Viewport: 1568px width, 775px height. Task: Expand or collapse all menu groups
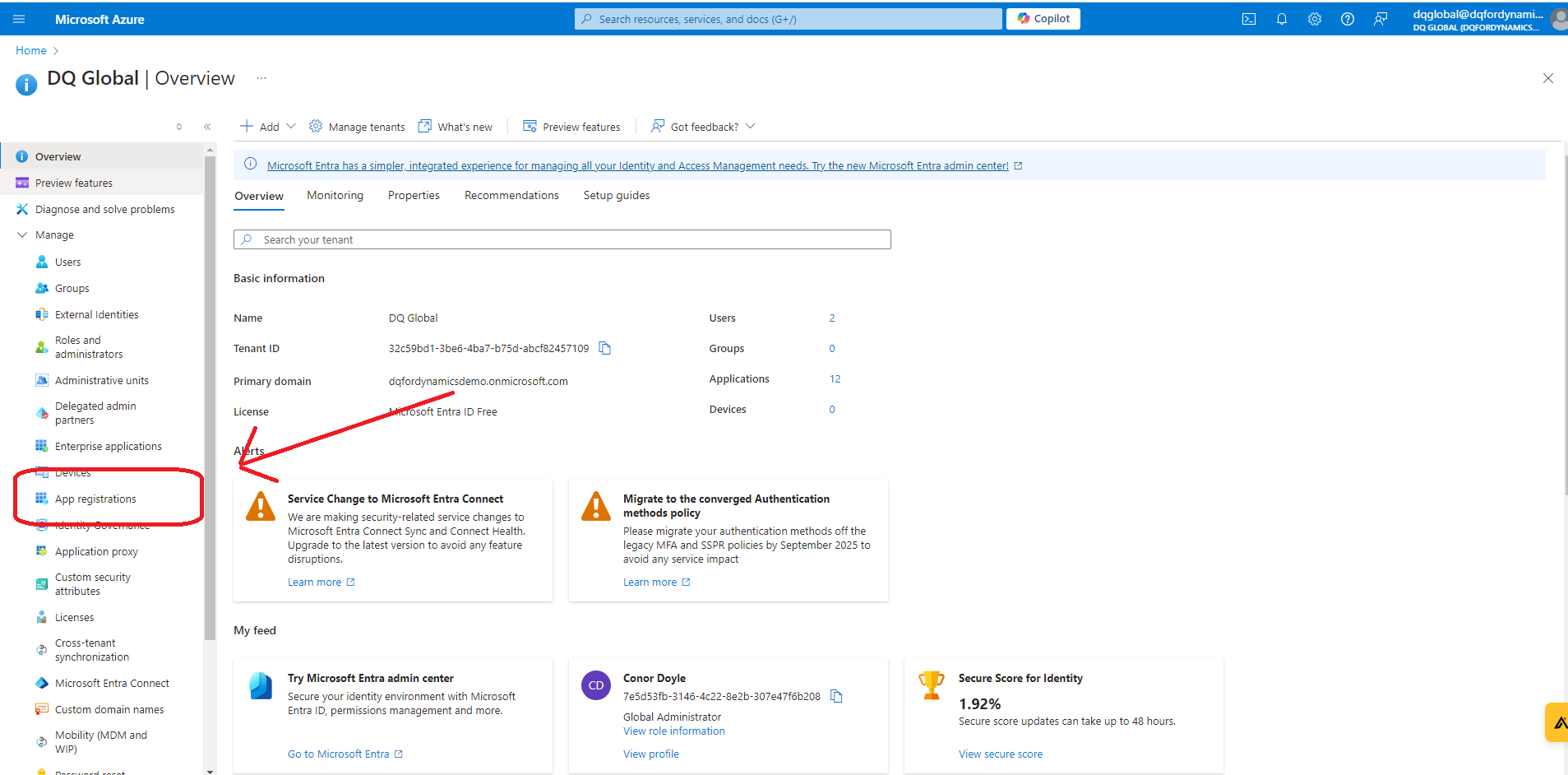pos(179,127)
